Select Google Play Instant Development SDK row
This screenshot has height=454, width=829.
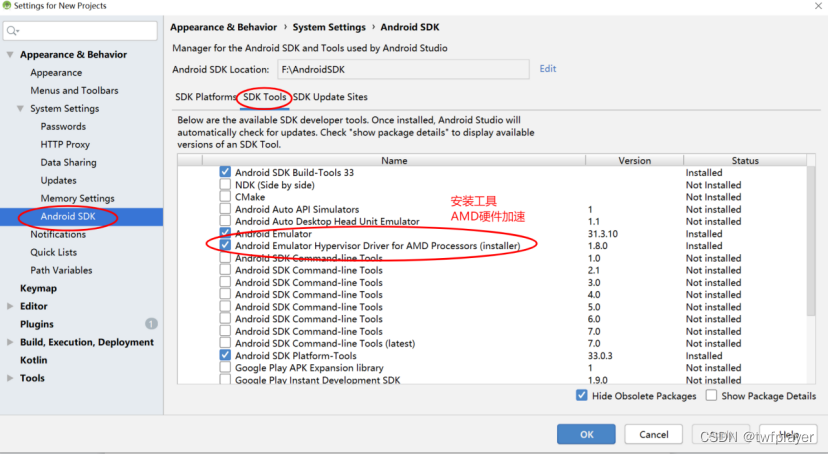click(317, 380)
